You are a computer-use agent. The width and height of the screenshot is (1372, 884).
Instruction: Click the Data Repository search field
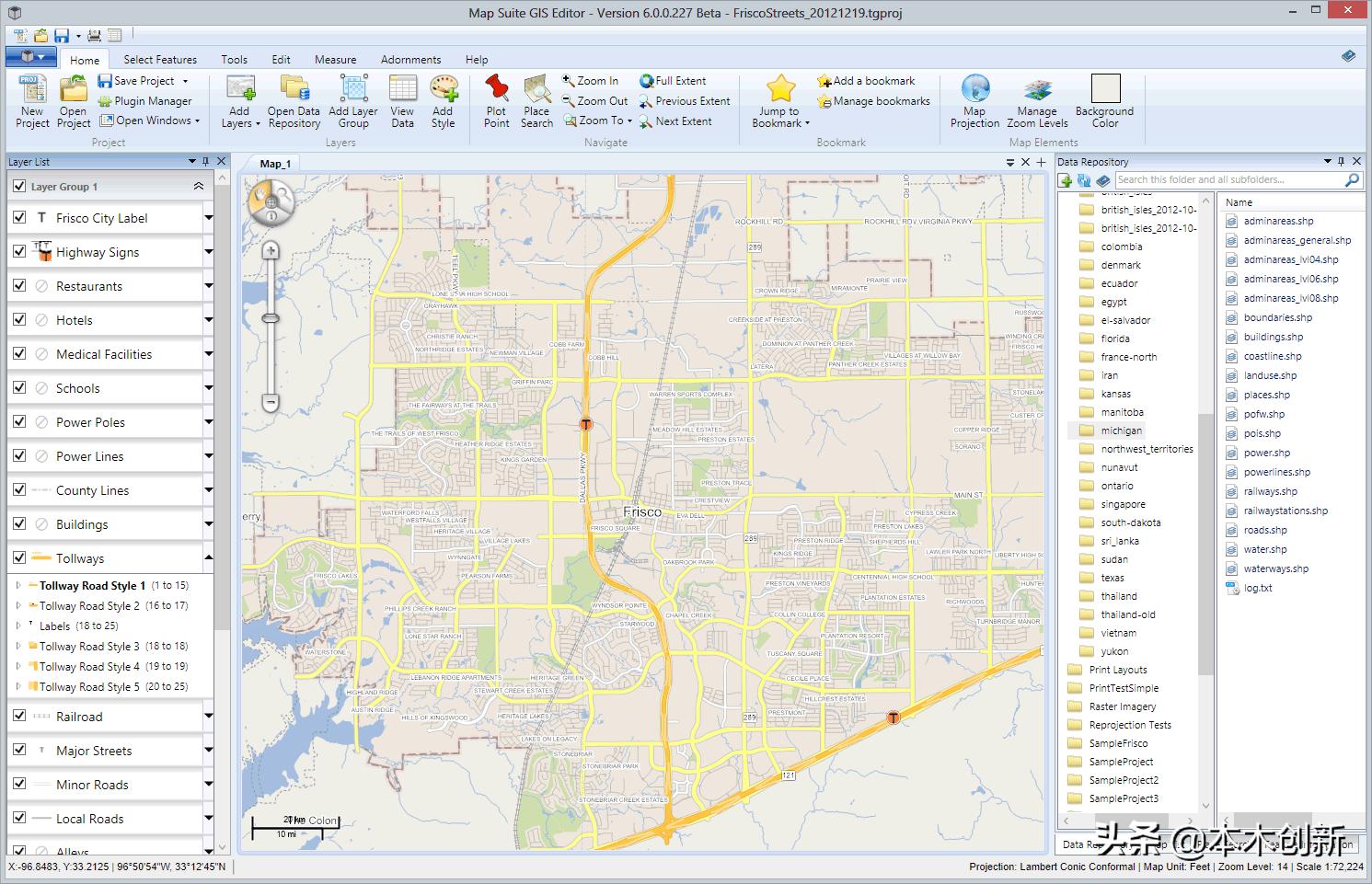click(x=1228, y=180)
